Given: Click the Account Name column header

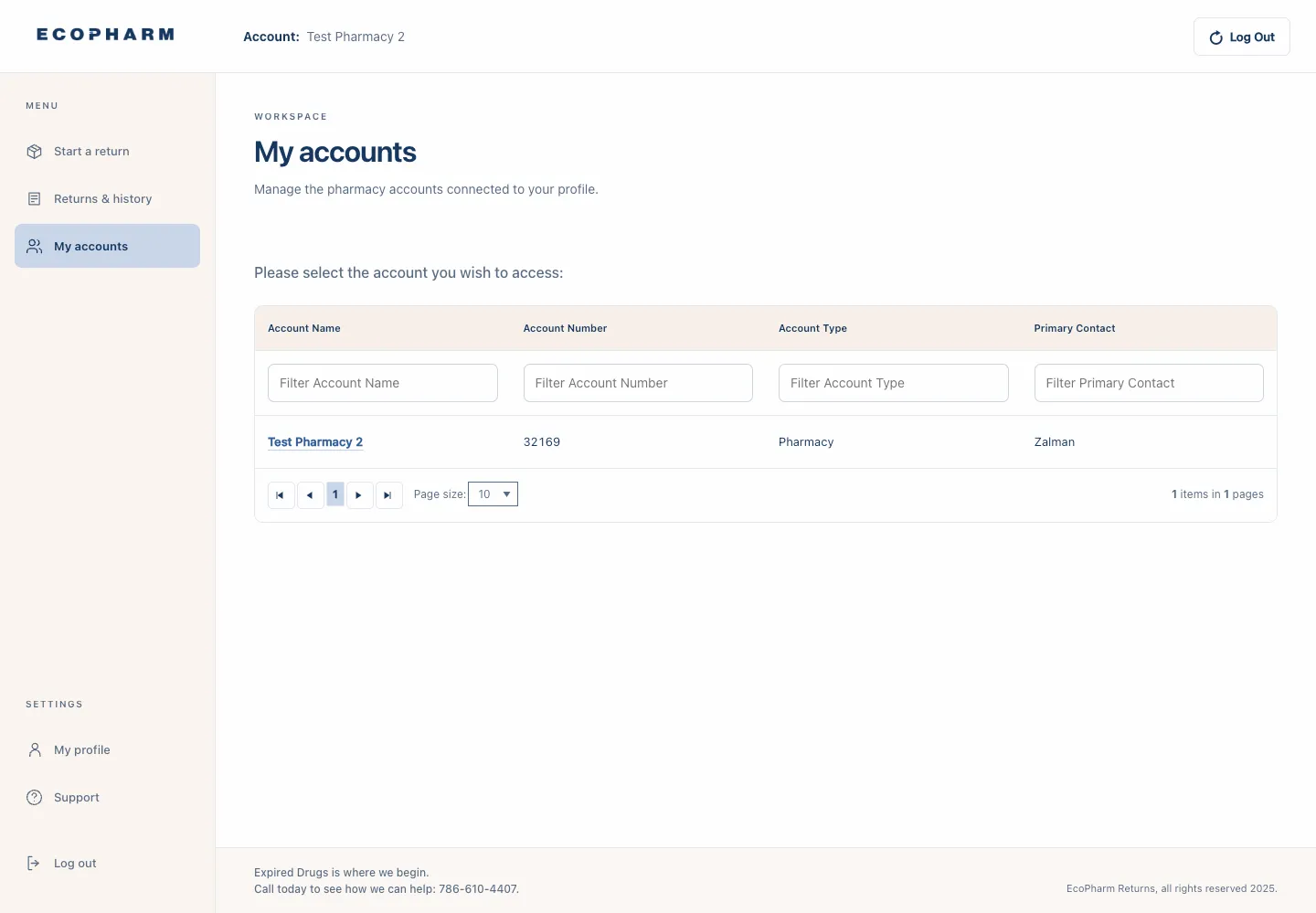Looking at the screenshot, I should click(304, 328).
